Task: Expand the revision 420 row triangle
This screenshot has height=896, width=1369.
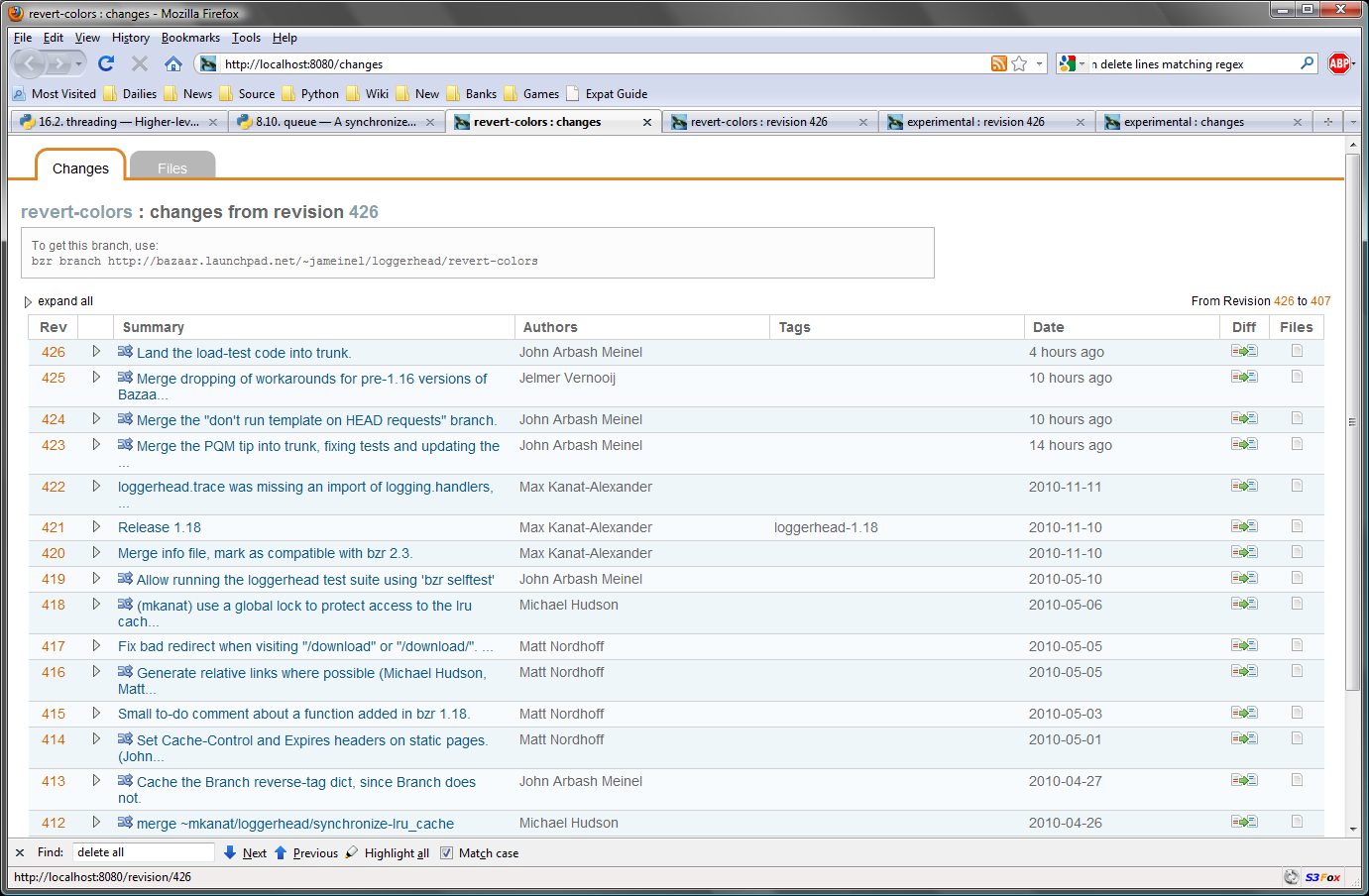Action: (96, 553)
